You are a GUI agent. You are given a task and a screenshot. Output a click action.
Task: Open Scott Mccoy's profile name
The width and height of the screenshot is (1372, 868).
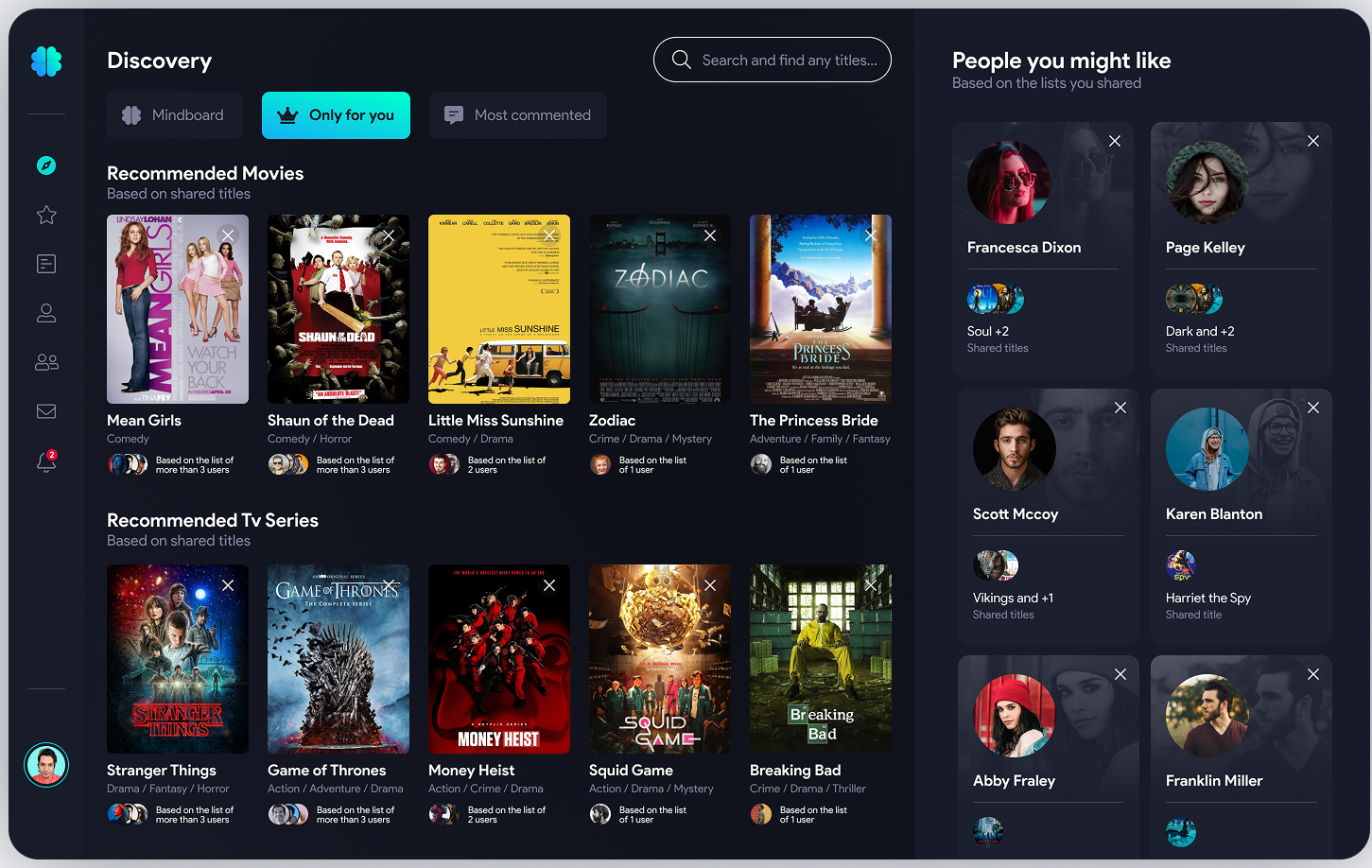coord(1016,514)
